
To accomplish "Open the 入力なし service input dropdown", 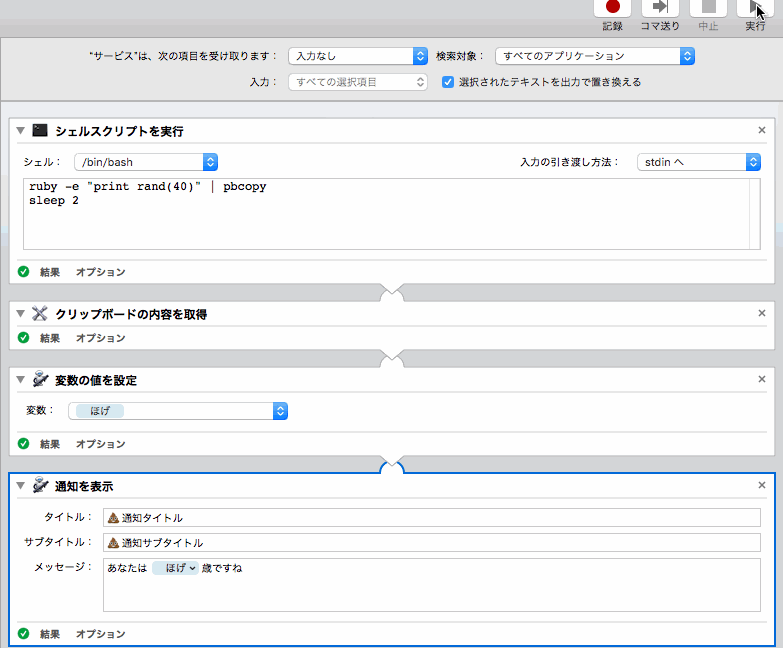I will [x=358, y=56].
